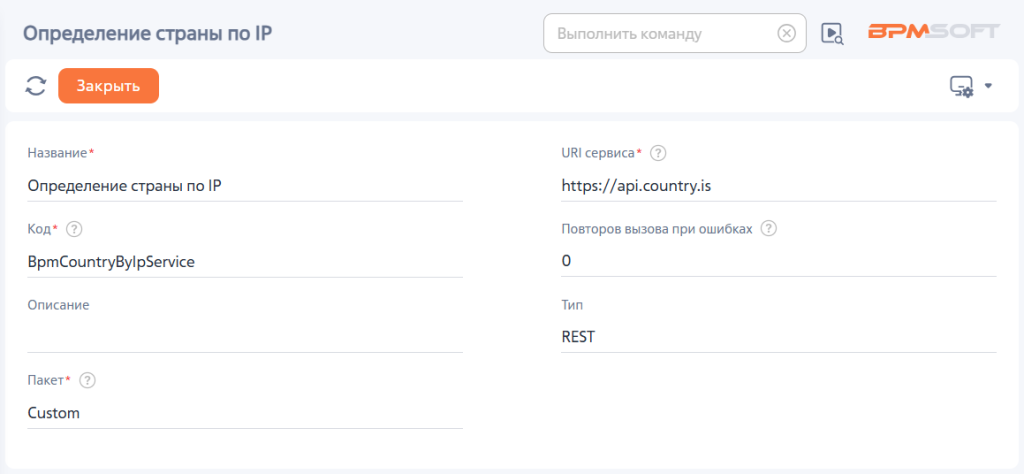
Task: Show help tooltip for URI сервиса
Action: pos(658,153)
